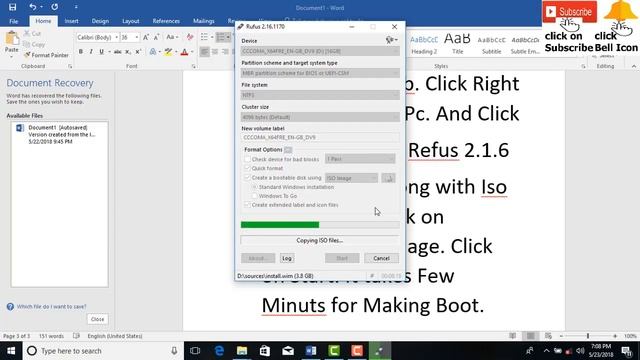
Task: Switch to the References ribbon tab
Action: [x=166, y=21]
